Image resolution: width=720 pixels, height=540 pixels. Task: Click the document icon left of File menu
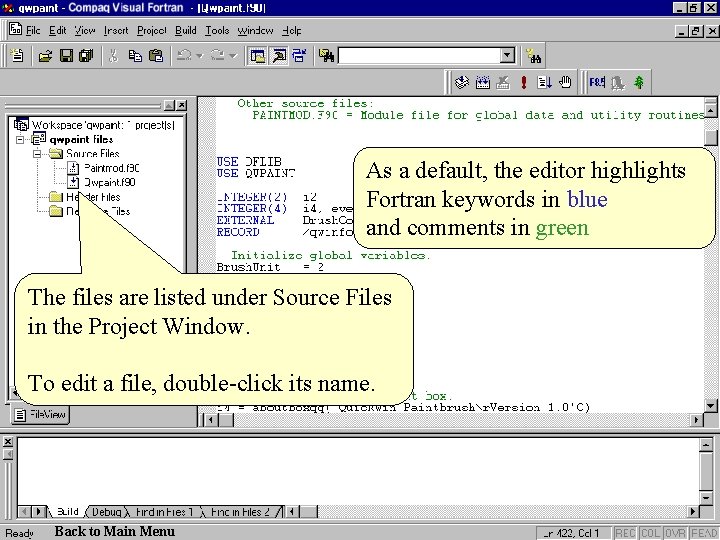(16, 29)
